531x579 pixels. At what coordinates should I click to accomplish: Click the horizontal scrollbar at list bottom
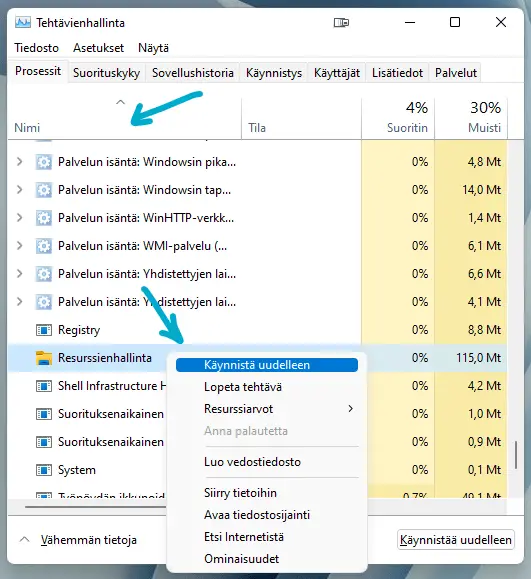[x=95, y=507]
